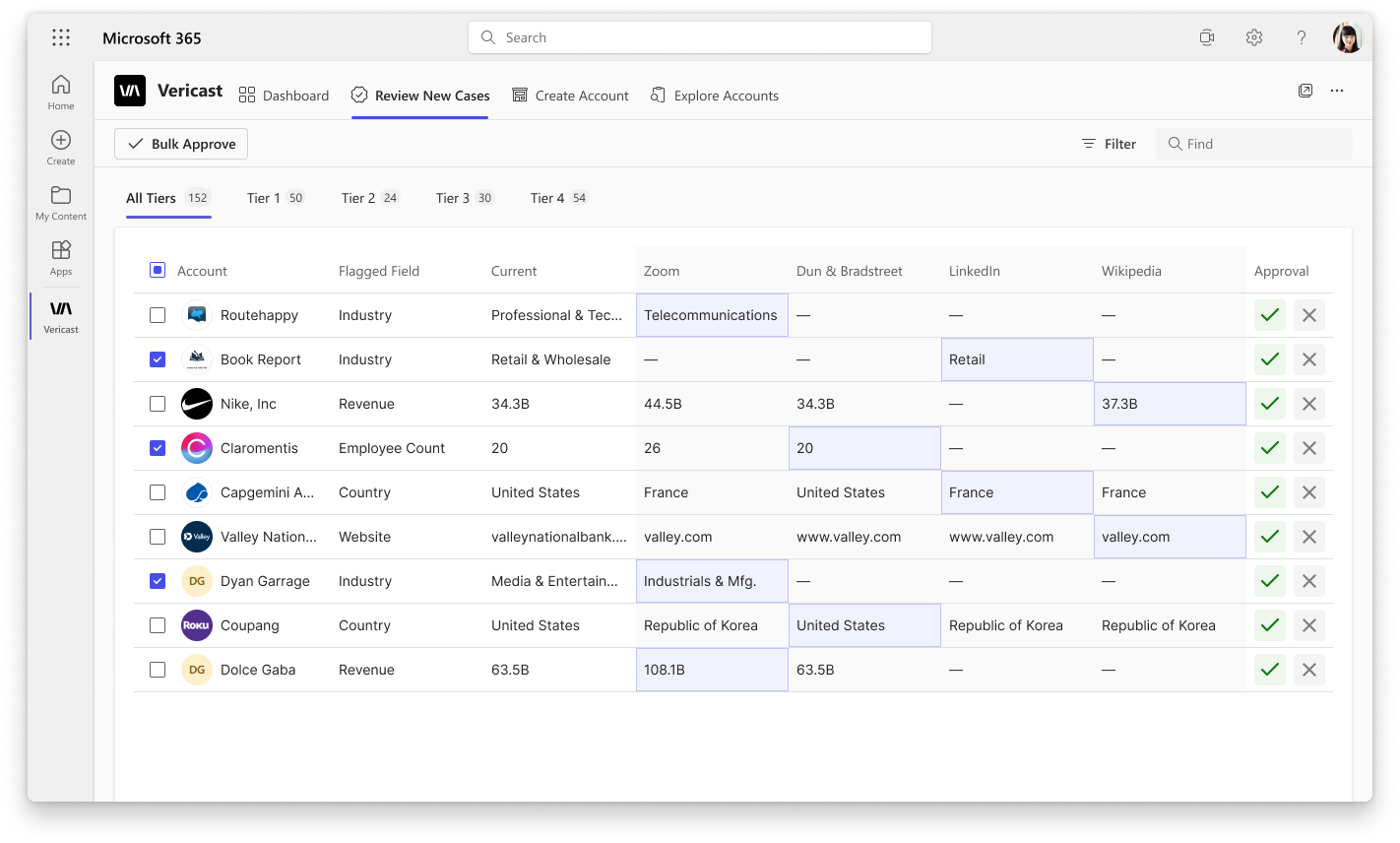
Task: Open the Coupang account name
Action: click(x=250, y=625)
